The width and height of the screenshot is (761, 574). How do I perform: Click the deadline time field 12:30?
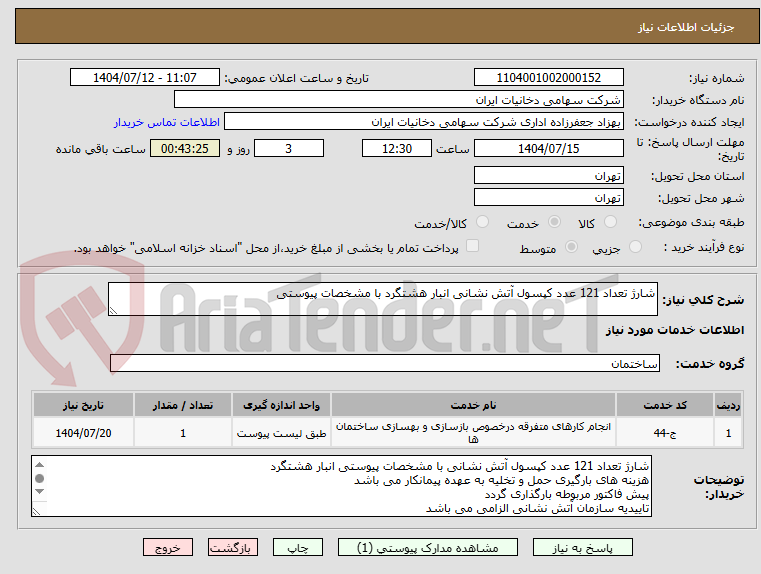(397, 148)
